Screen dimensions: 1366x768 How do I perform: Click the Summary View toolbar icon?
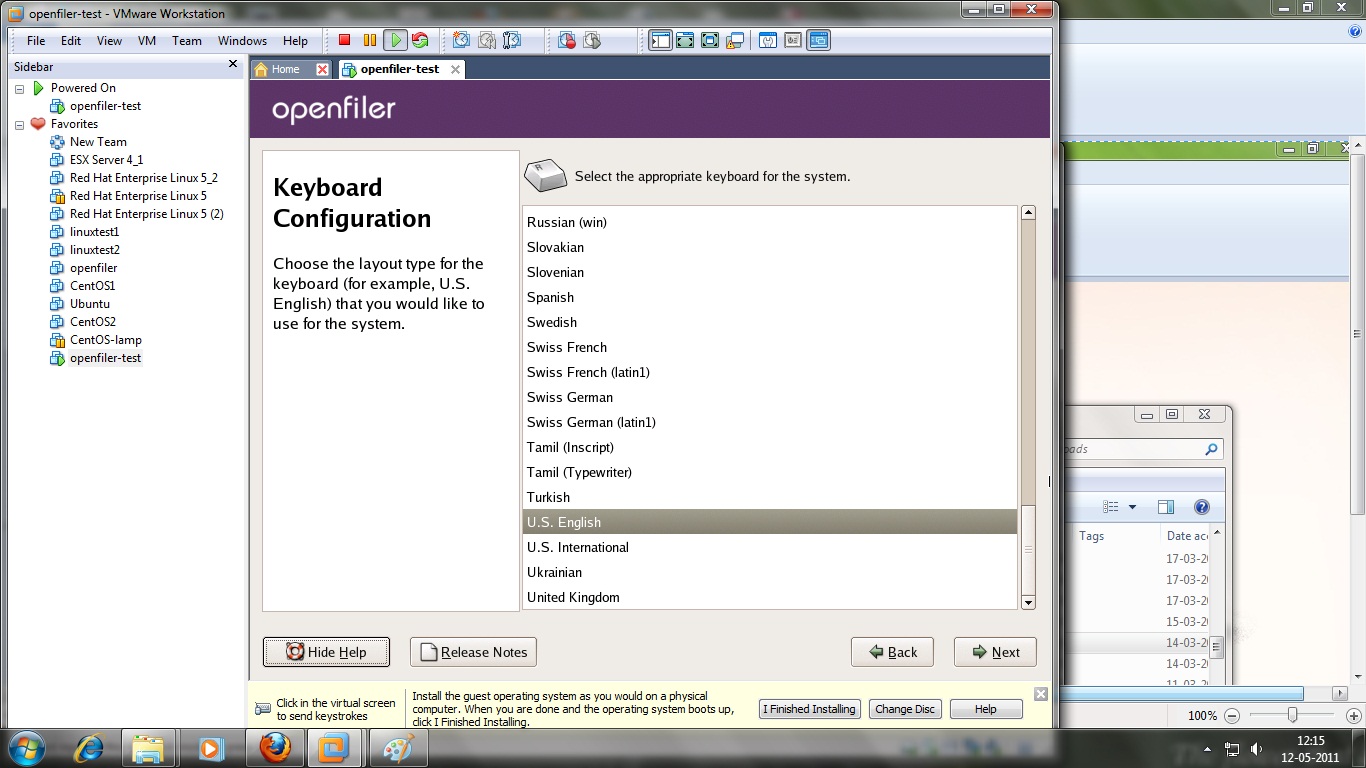tap(768, 40)
